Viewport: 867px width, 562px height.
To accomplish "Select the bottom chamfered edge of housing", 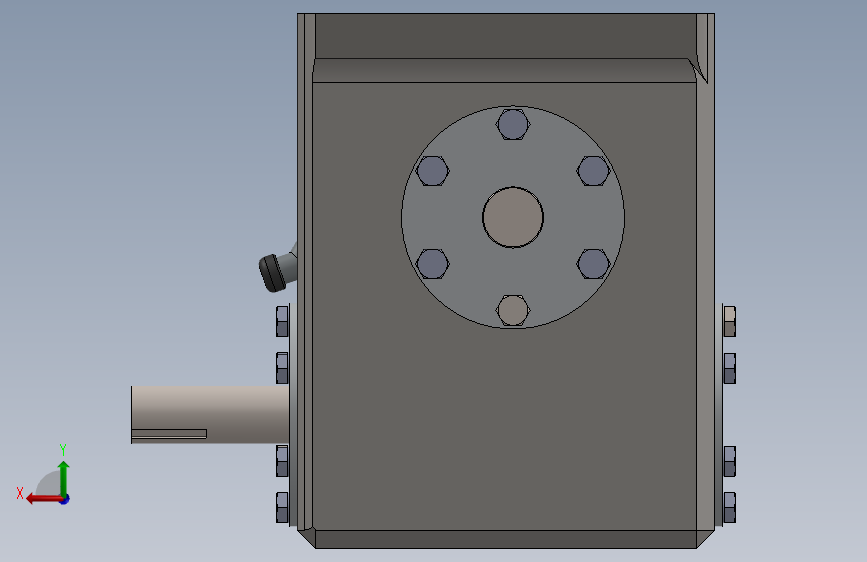I will [x=505, y=540].
